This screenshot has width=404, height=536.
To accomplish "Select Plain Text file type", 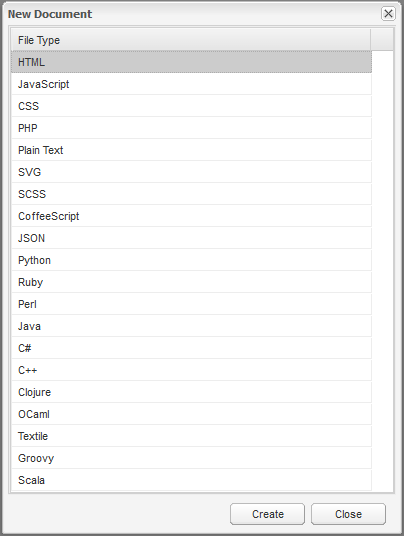I will (x=191, y=150).
